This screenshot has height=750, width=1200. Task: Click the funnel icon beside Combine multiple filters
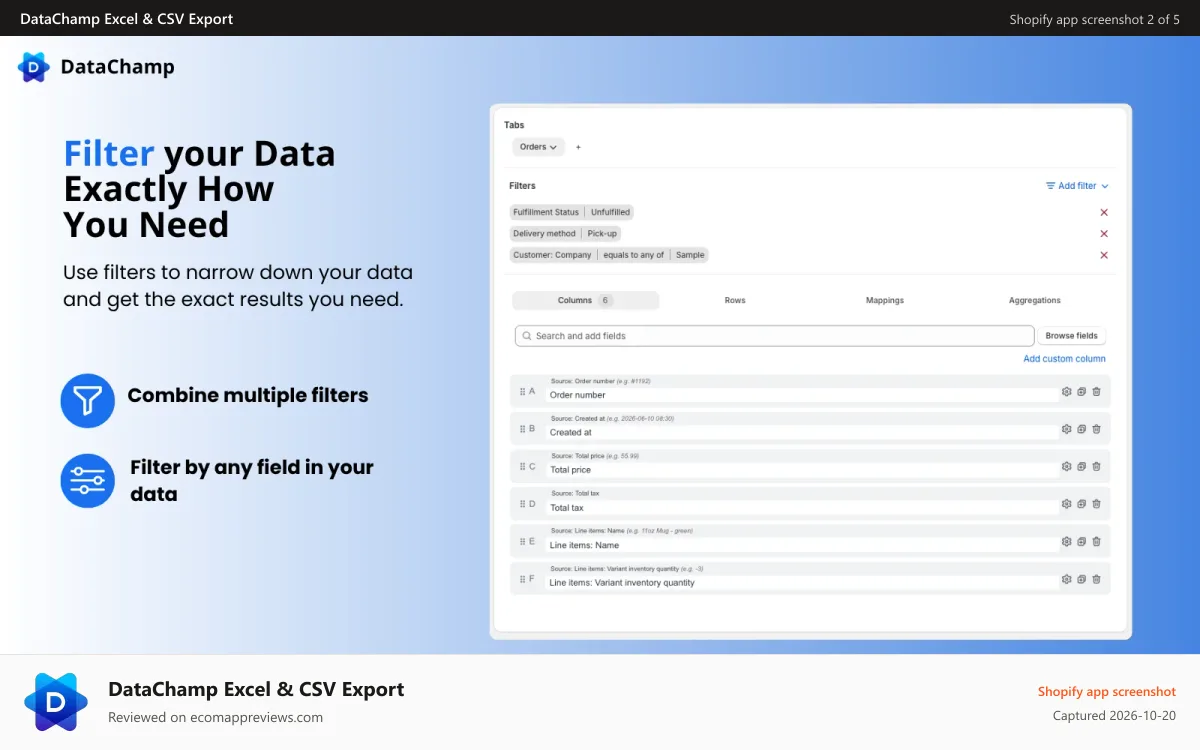(88, 401)
